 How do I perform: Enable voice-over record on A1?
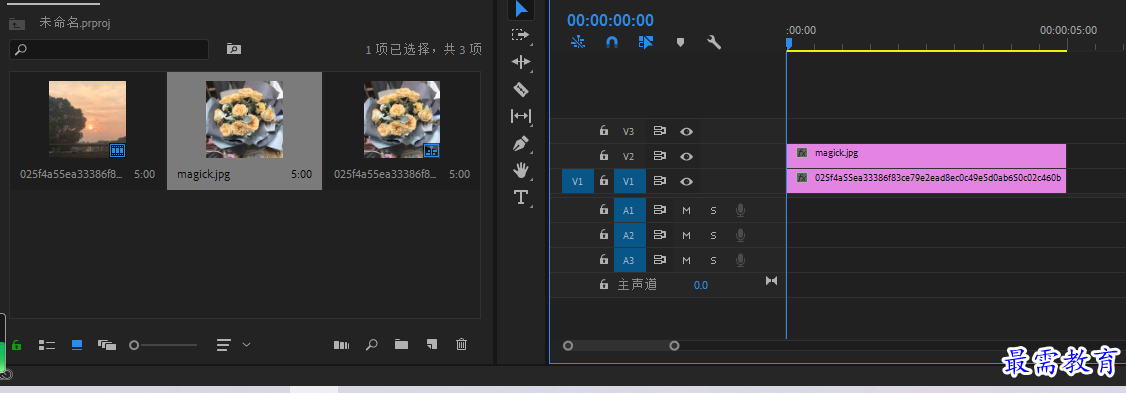tap(740, 211)
